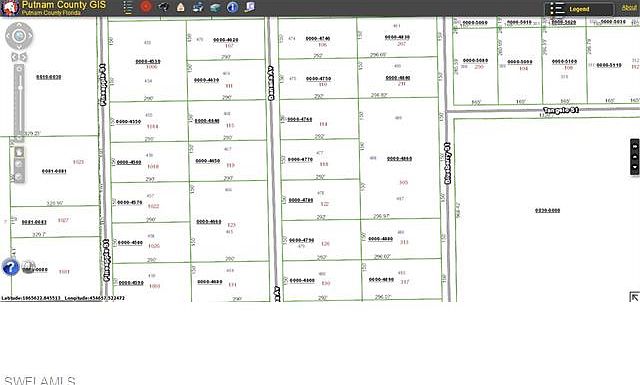This screenshot has width=640, height=385.
Task: Click the Blueberry St road label
Action: point(447,163)
